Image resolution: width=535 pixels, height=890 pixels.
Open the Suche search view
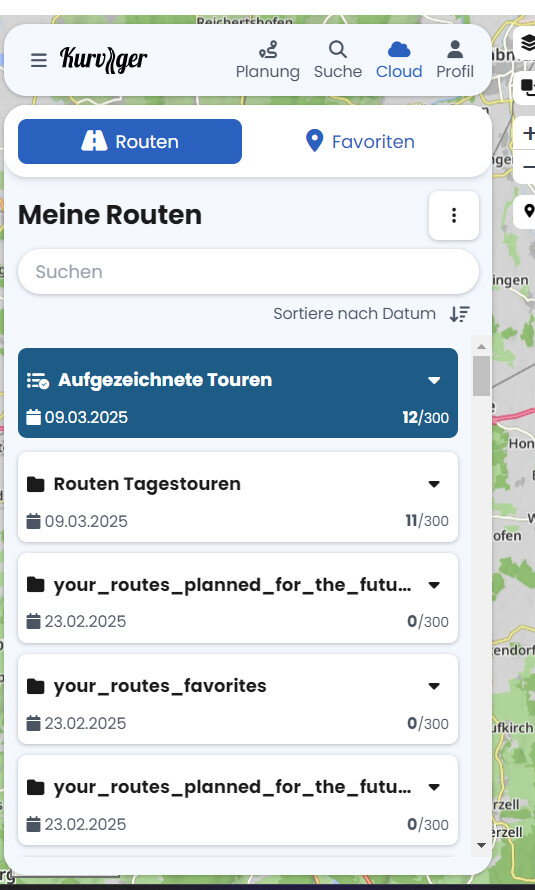(x=338, y=60)
